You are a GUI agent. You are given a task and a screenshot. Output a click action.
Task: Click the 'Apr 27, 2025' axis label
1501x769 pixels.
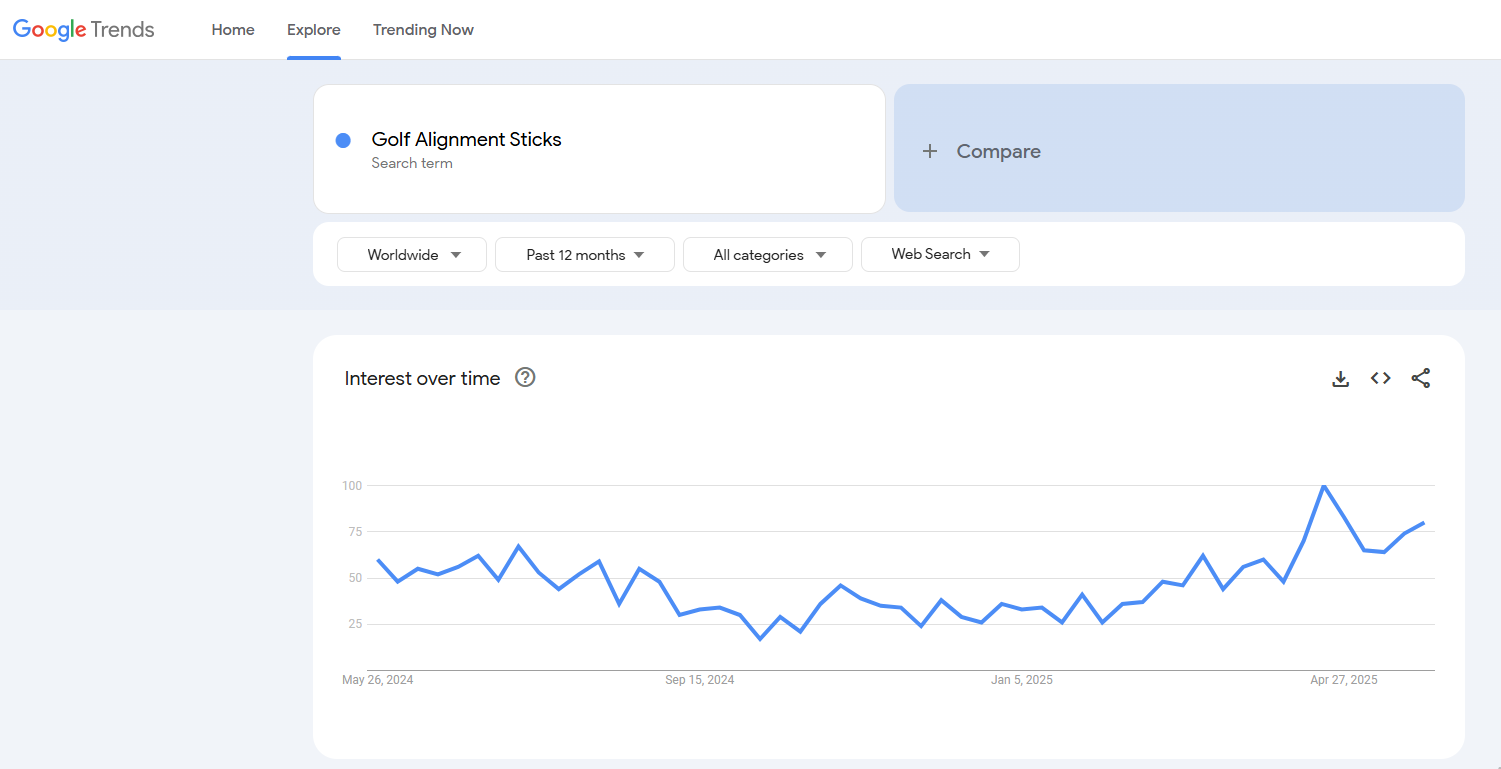(x=1344, y=680)
